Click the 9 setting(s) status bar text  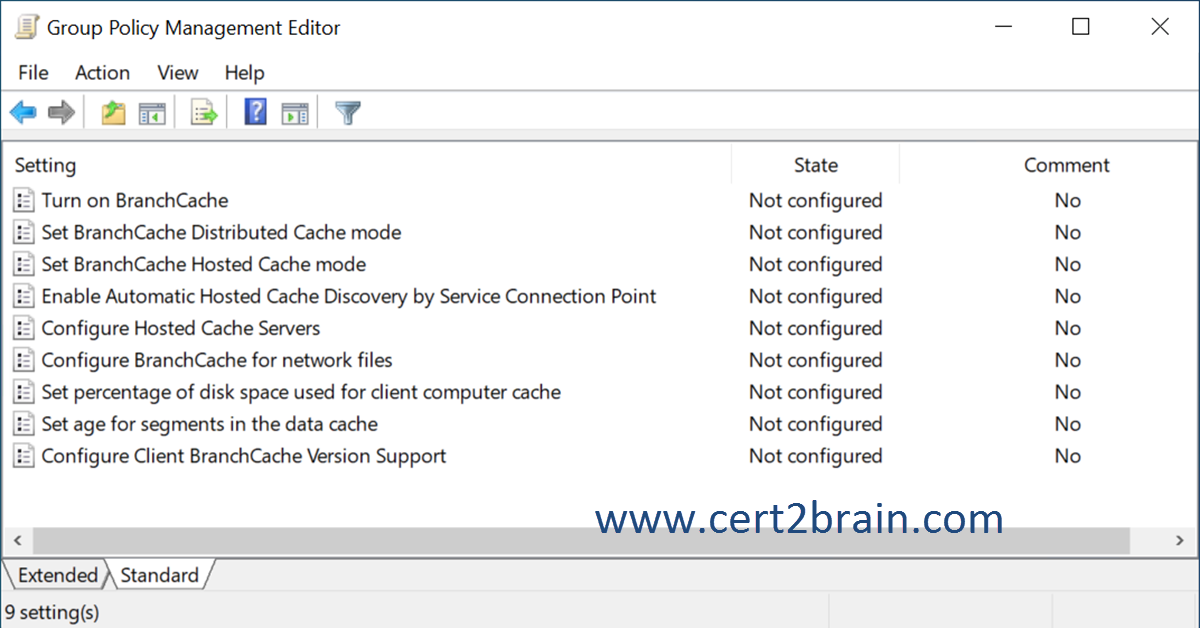pos(53,611)
